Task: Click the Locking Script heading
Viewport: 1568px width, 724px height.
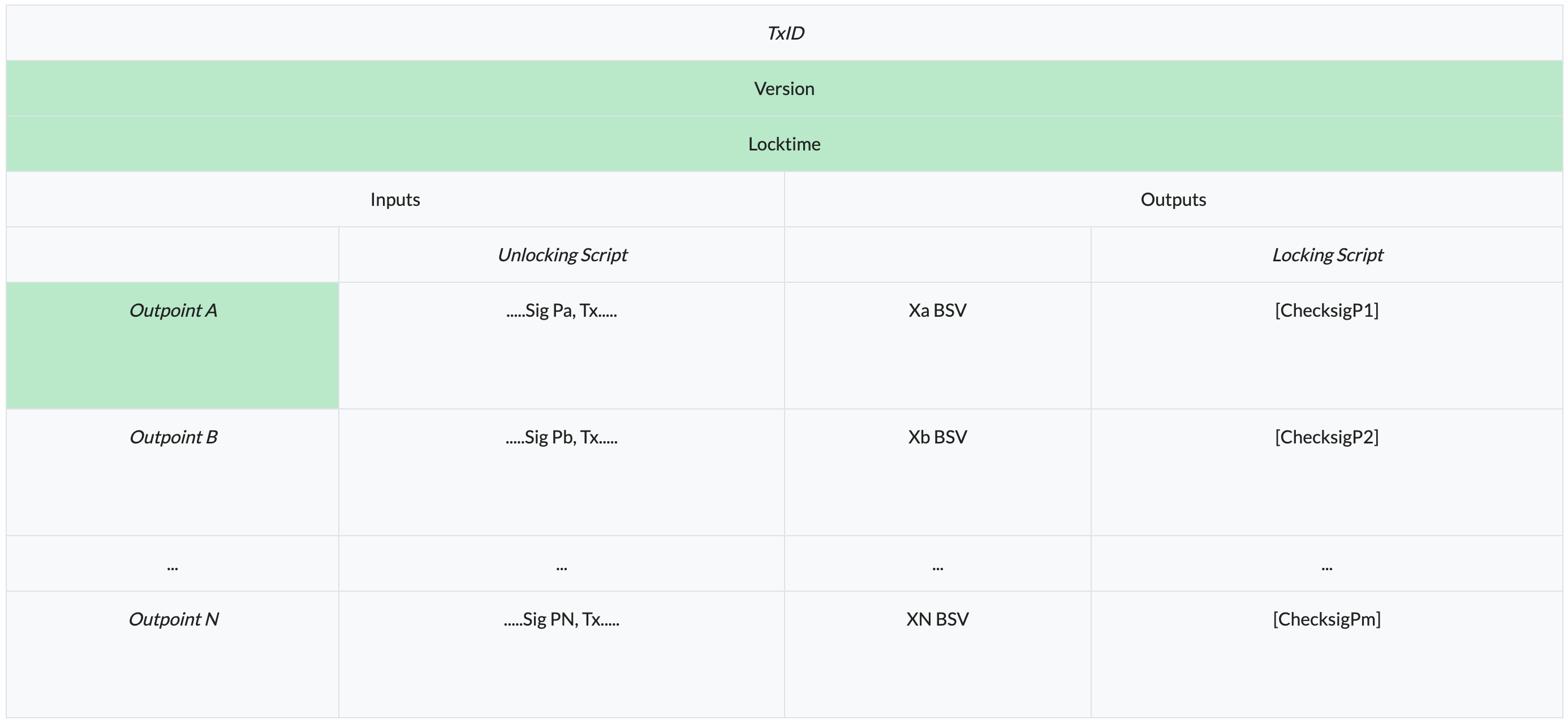Action: (x=1327, y=255)
